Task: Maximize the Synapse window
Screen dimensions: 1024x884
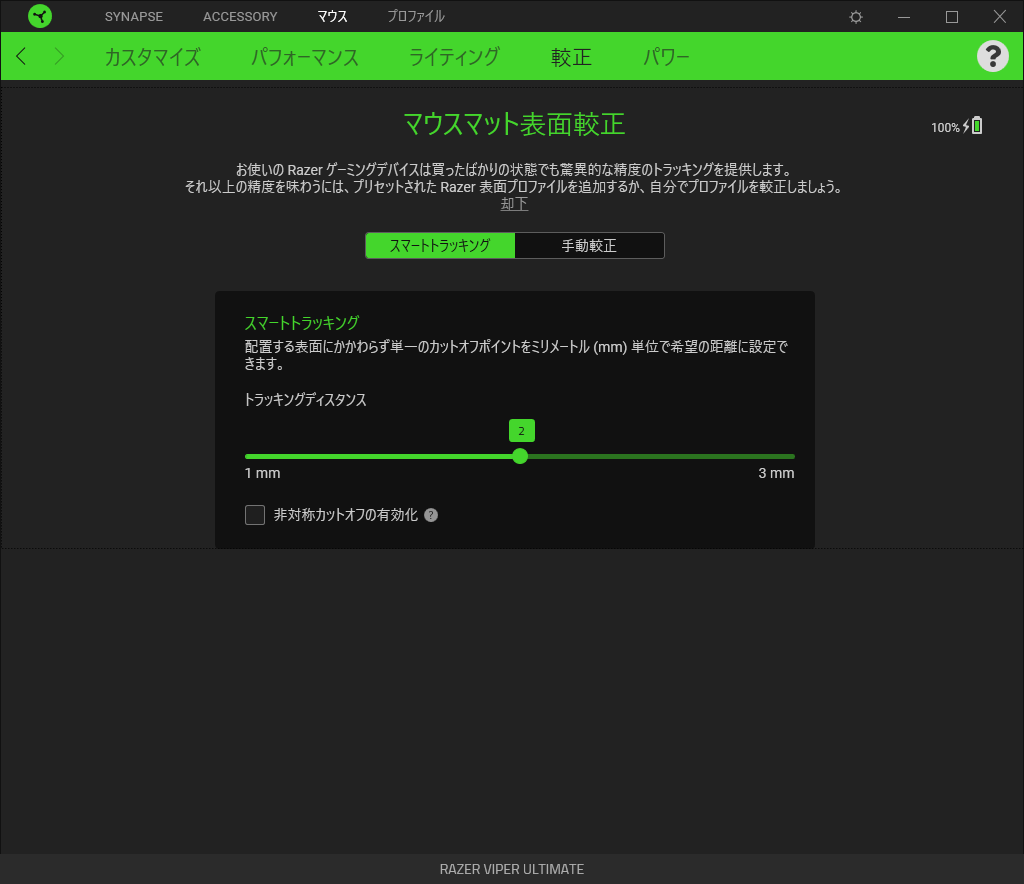Action: click(952, 17)
